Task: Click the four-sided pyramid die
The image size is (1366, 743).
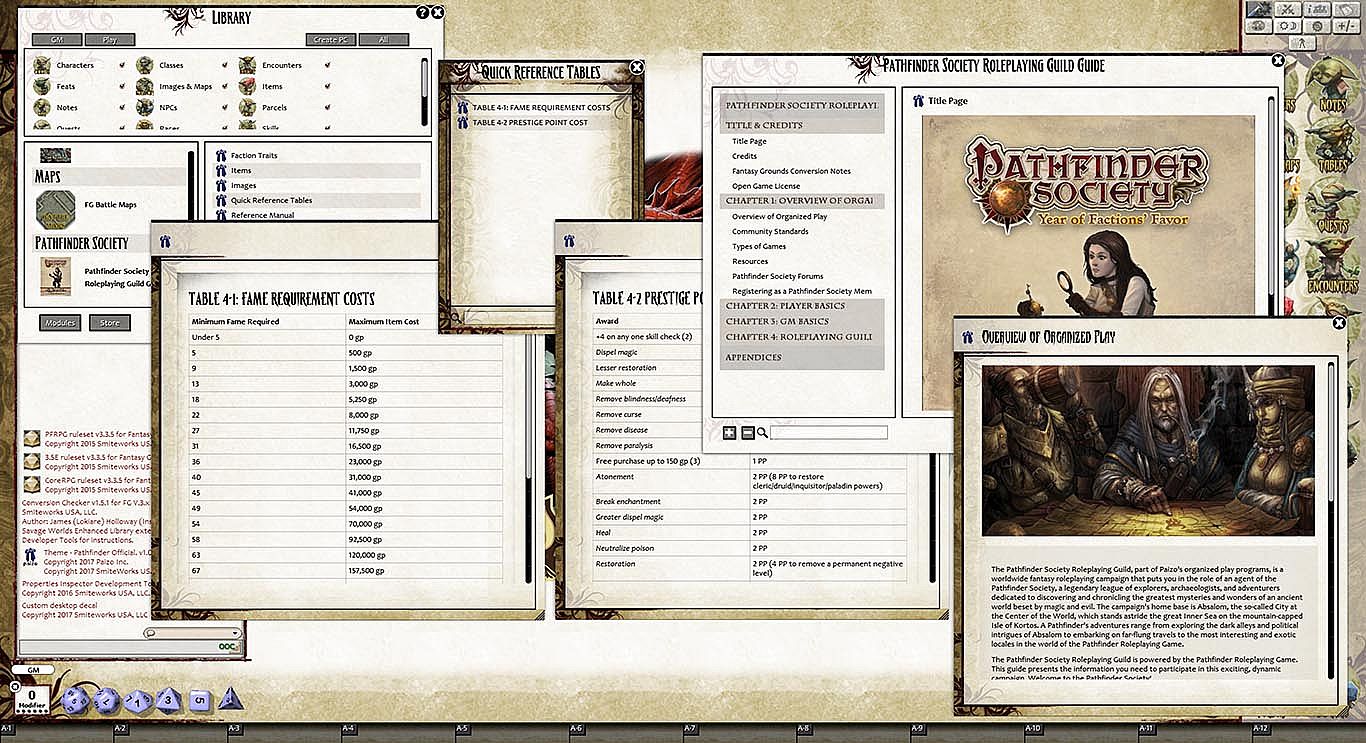Action: tap(230, 699)
